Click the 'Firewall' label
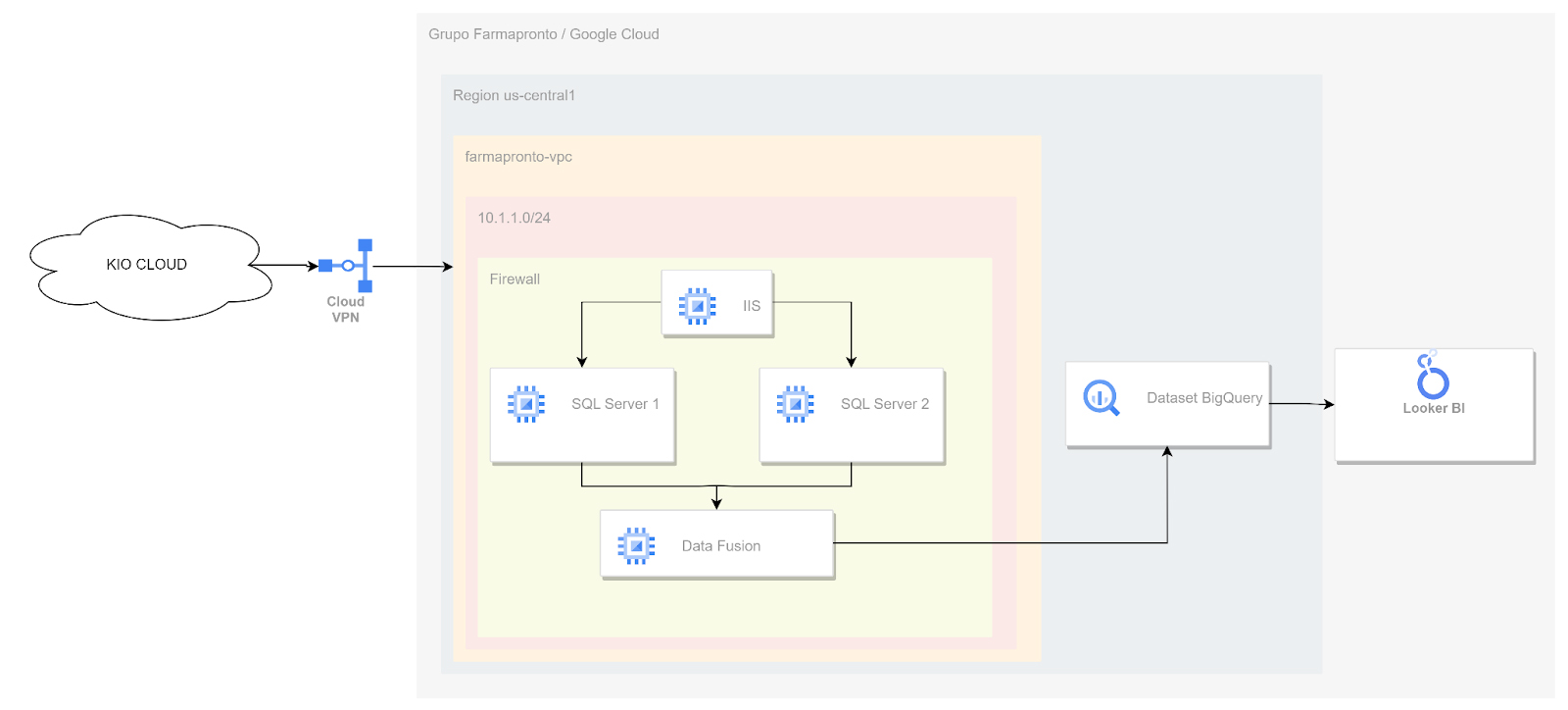The width and height of the screenshot is (1568, 710). [514, 279]
